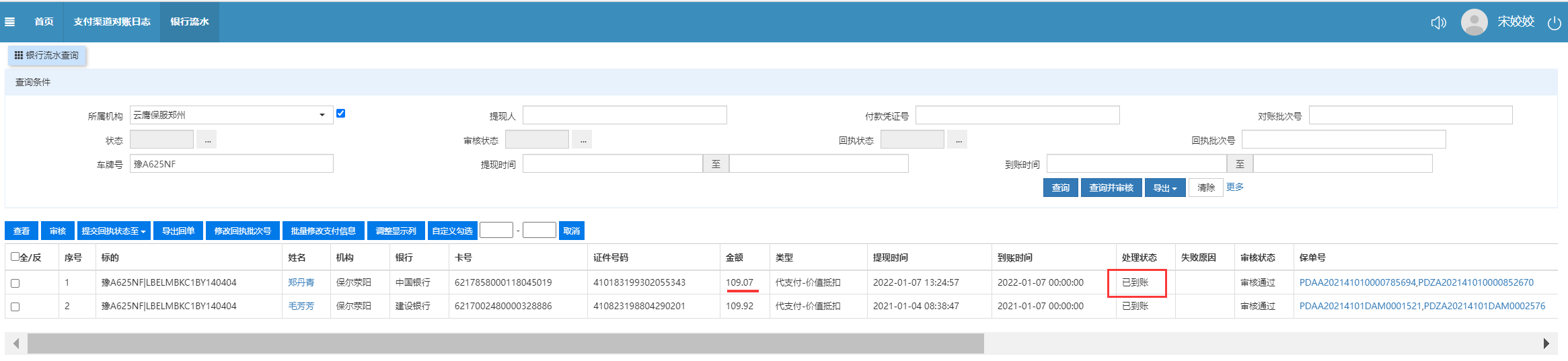Click 已到账 status in row 1

pos(1135,282)
